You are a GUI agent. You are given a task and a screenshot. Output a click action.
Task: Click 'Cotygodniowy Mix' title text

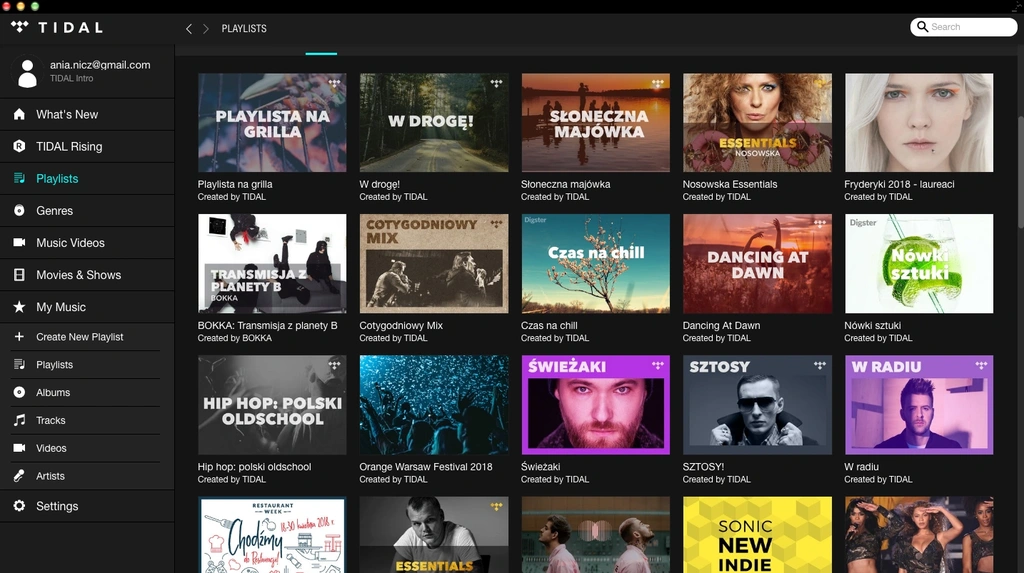401,325
